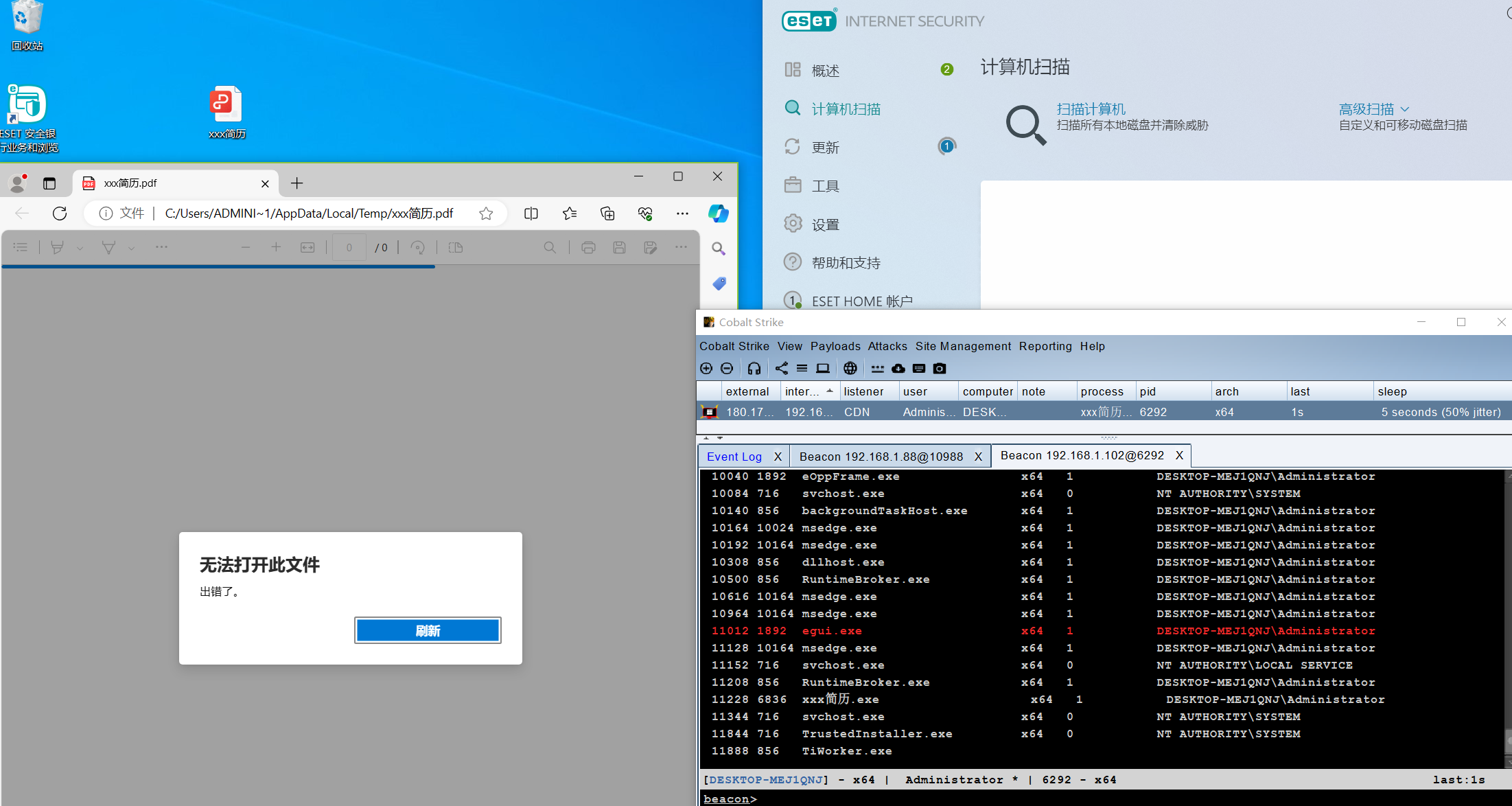Open the Reporting menu

[x=1045, y=346]
